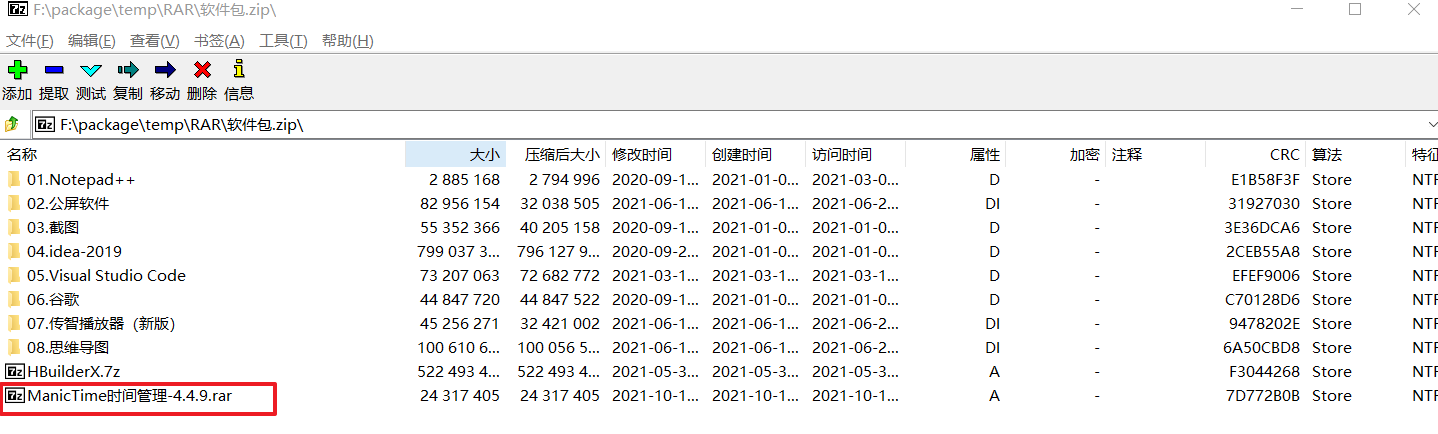1438x434 pixels.
Task: Click the archive icon of ManicTime时间管理-4.4.9.rar
Action: click(14, 396)
